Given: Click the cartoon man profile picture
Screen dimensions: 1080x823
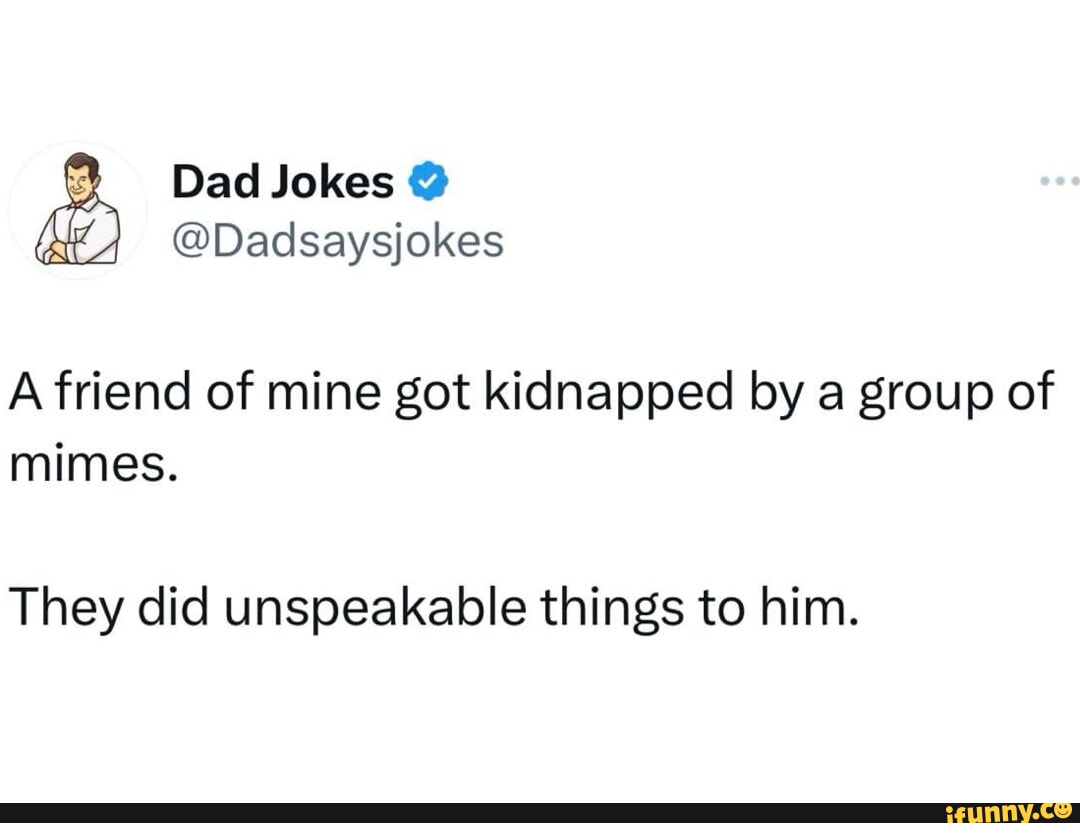Looking at the screenshot, I should click(x=78, y=208).
